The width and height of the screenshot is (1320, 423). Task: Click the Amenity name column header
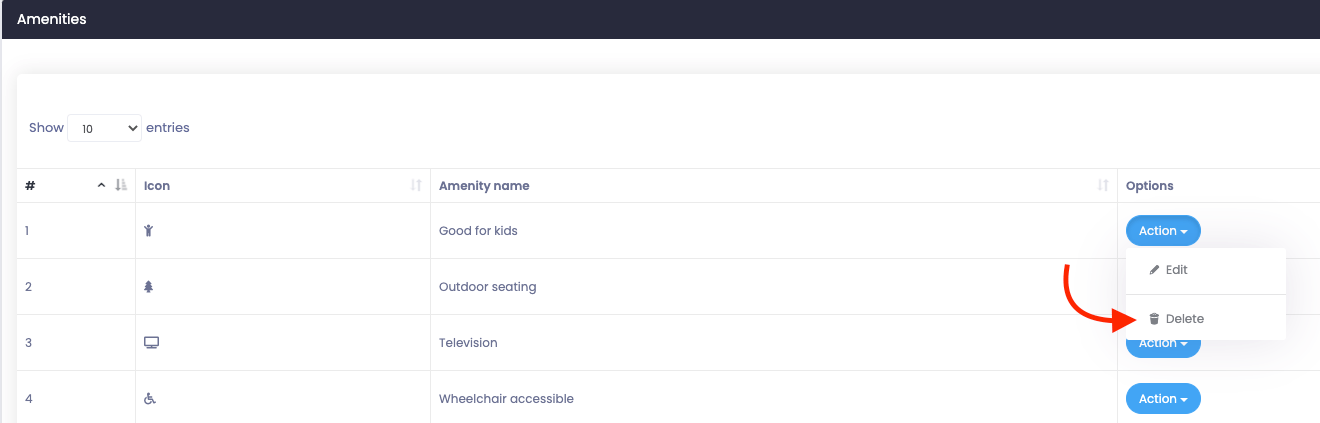point(484,186)
